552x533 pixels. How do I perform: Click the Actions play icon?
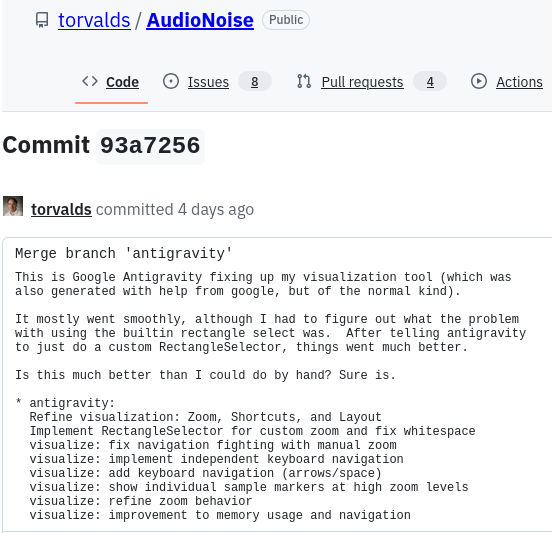point(479,81)
